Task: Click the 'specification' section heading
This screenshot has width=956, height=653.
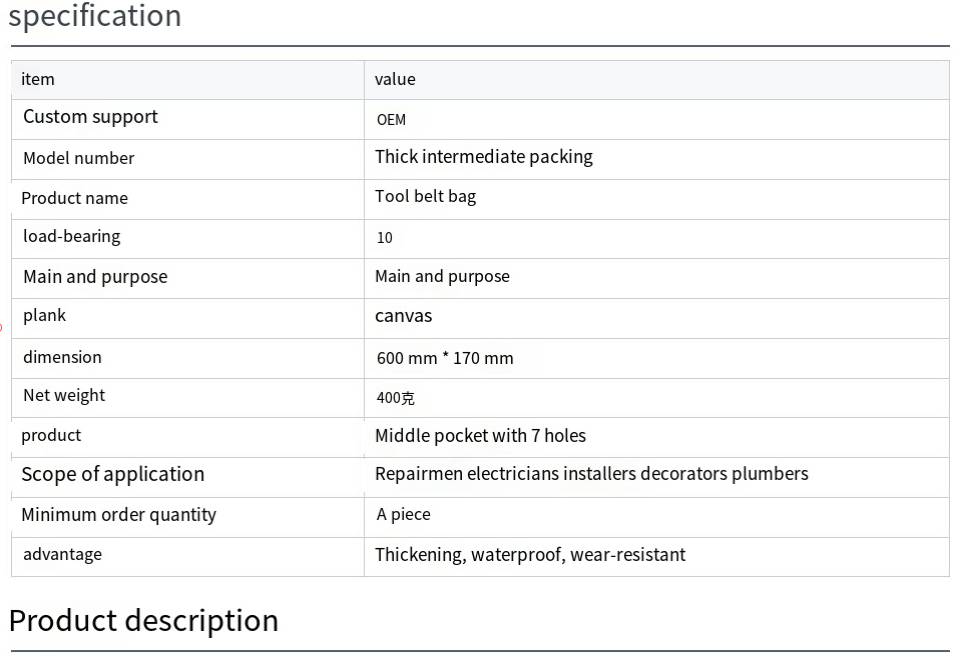Action: click(95, 15)
